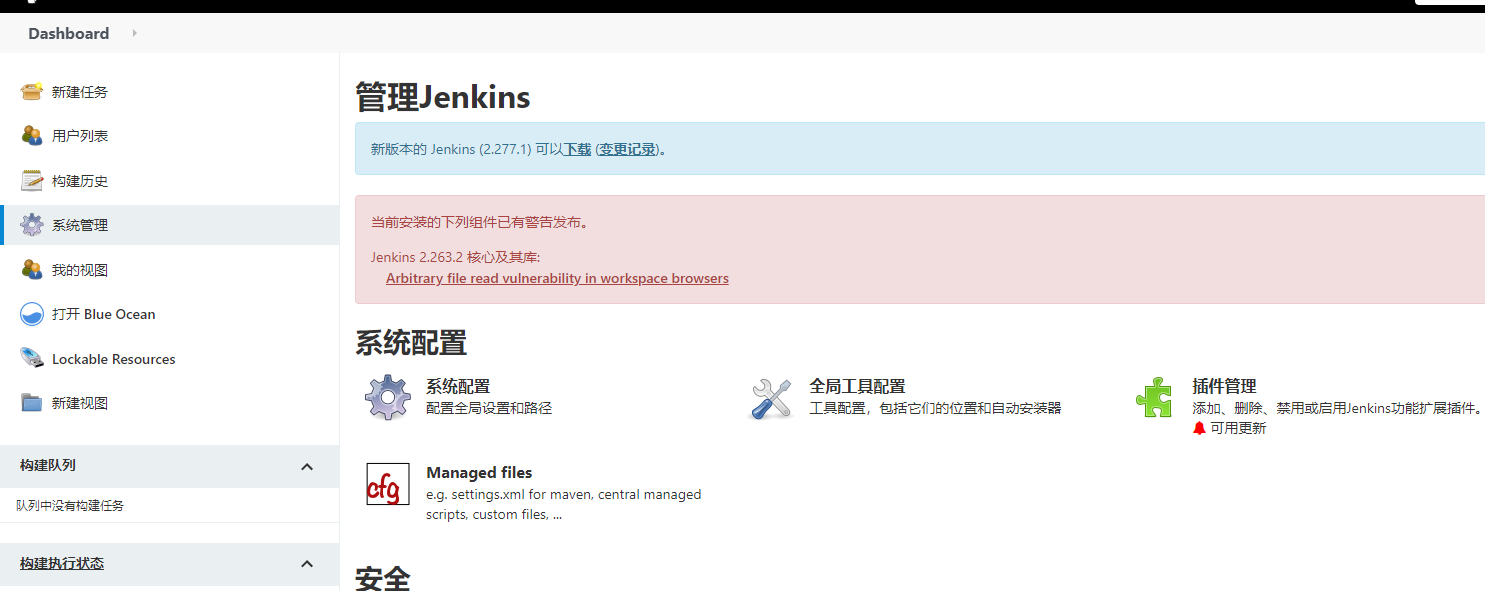
Task: Click the 新建视图 folder icon
Action: point(32,403)
